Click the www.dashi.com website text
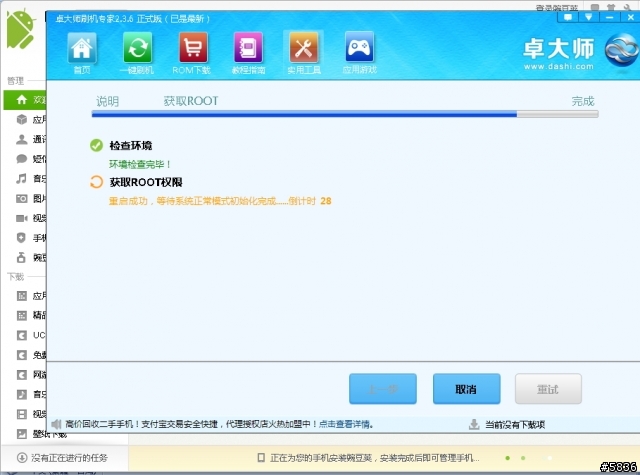640x475 pixels. click(559, 66)
